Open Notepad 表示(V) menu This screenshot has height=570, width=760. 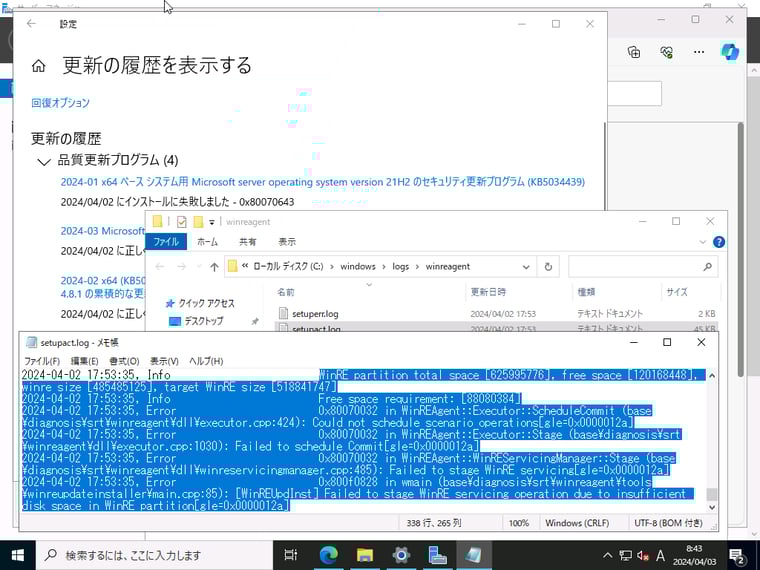pos(164,361)
